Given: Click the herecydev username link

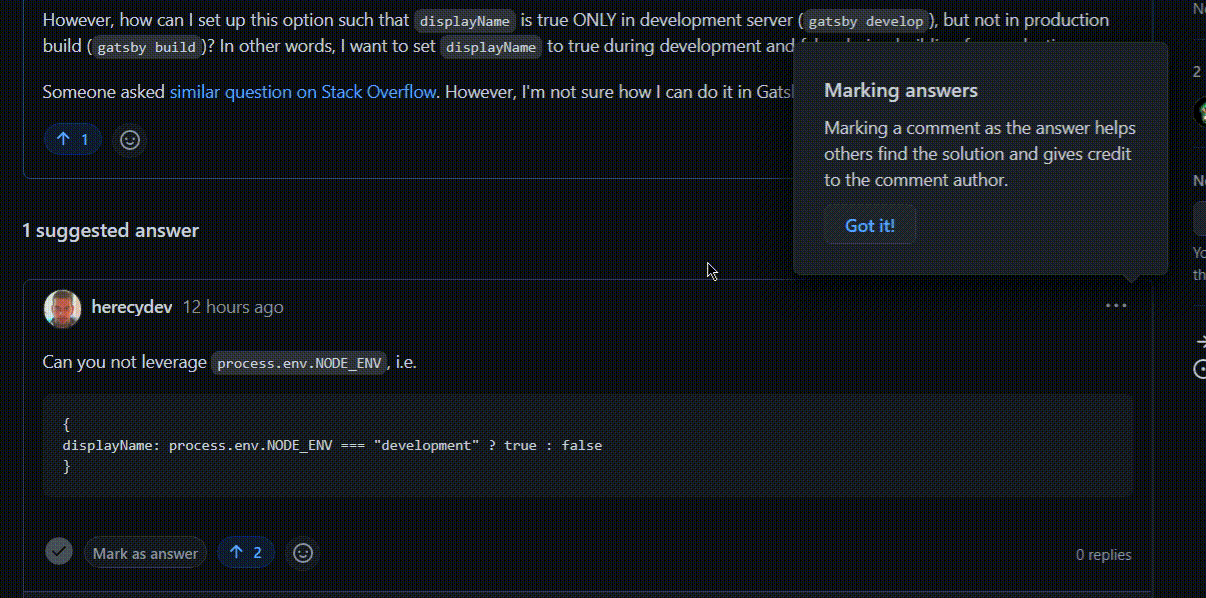Looking at the screenshot, I should tap(131, 307).
